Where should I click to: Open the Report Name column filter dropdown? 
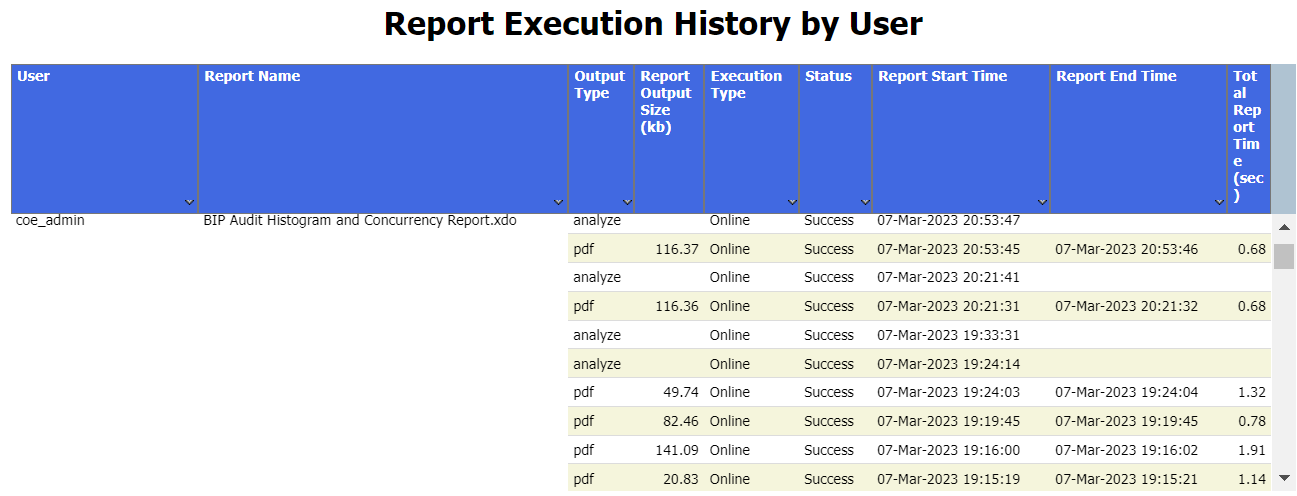point(558,202)
